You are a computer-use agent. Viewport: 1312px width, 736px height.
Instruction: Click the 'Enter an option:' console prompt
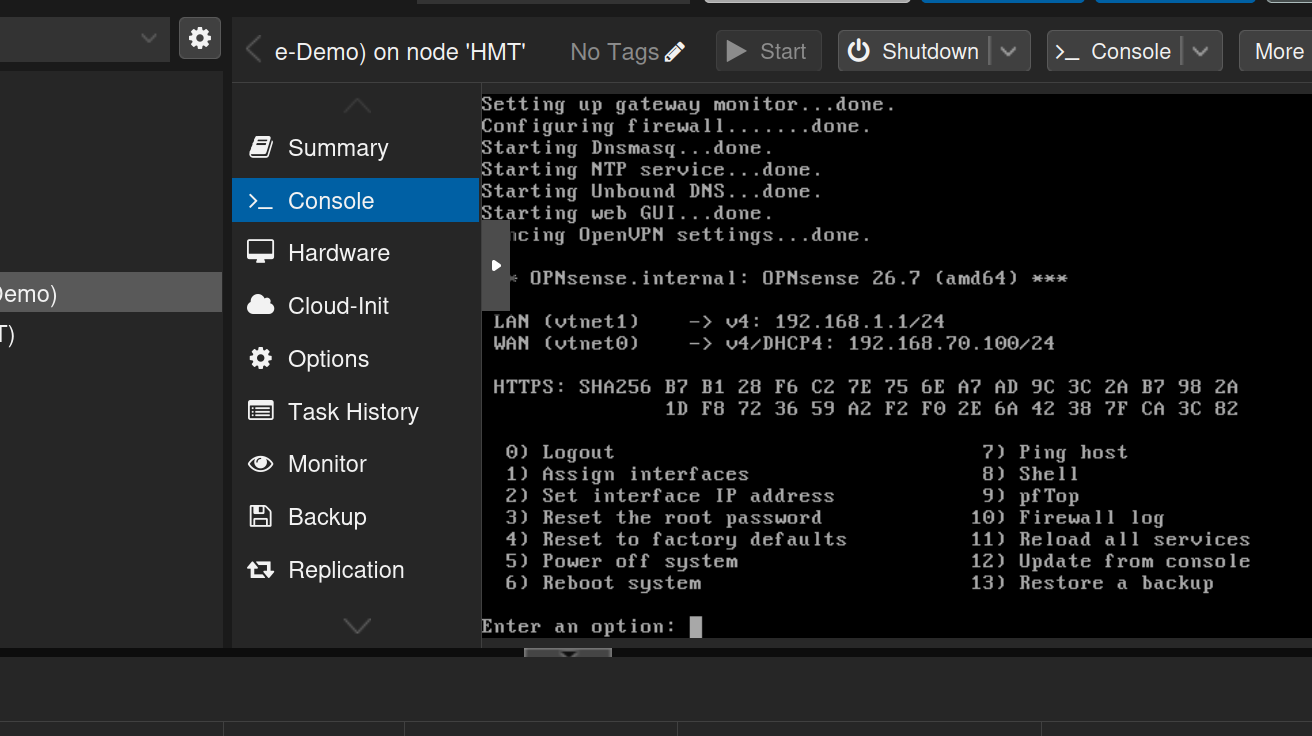579,627
